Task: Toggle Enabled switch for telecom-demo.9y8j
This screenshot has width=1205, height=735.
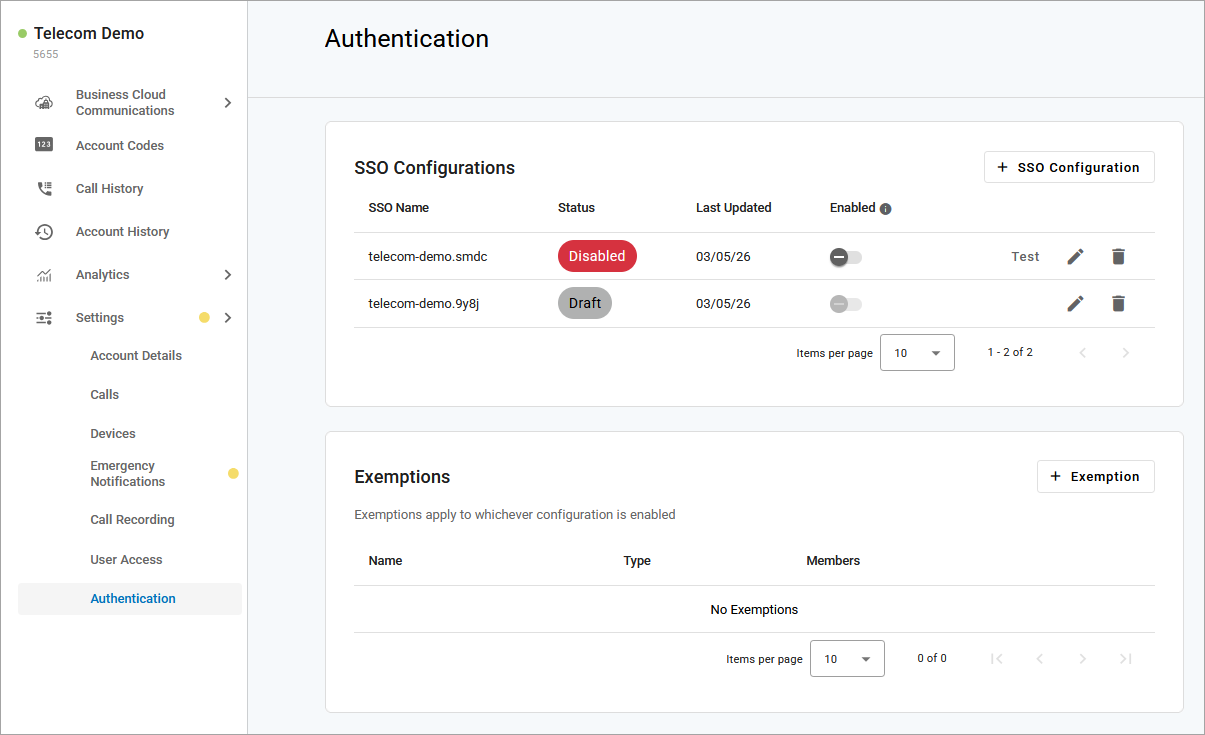Action: pyautogui.click(x=845, y=304)
